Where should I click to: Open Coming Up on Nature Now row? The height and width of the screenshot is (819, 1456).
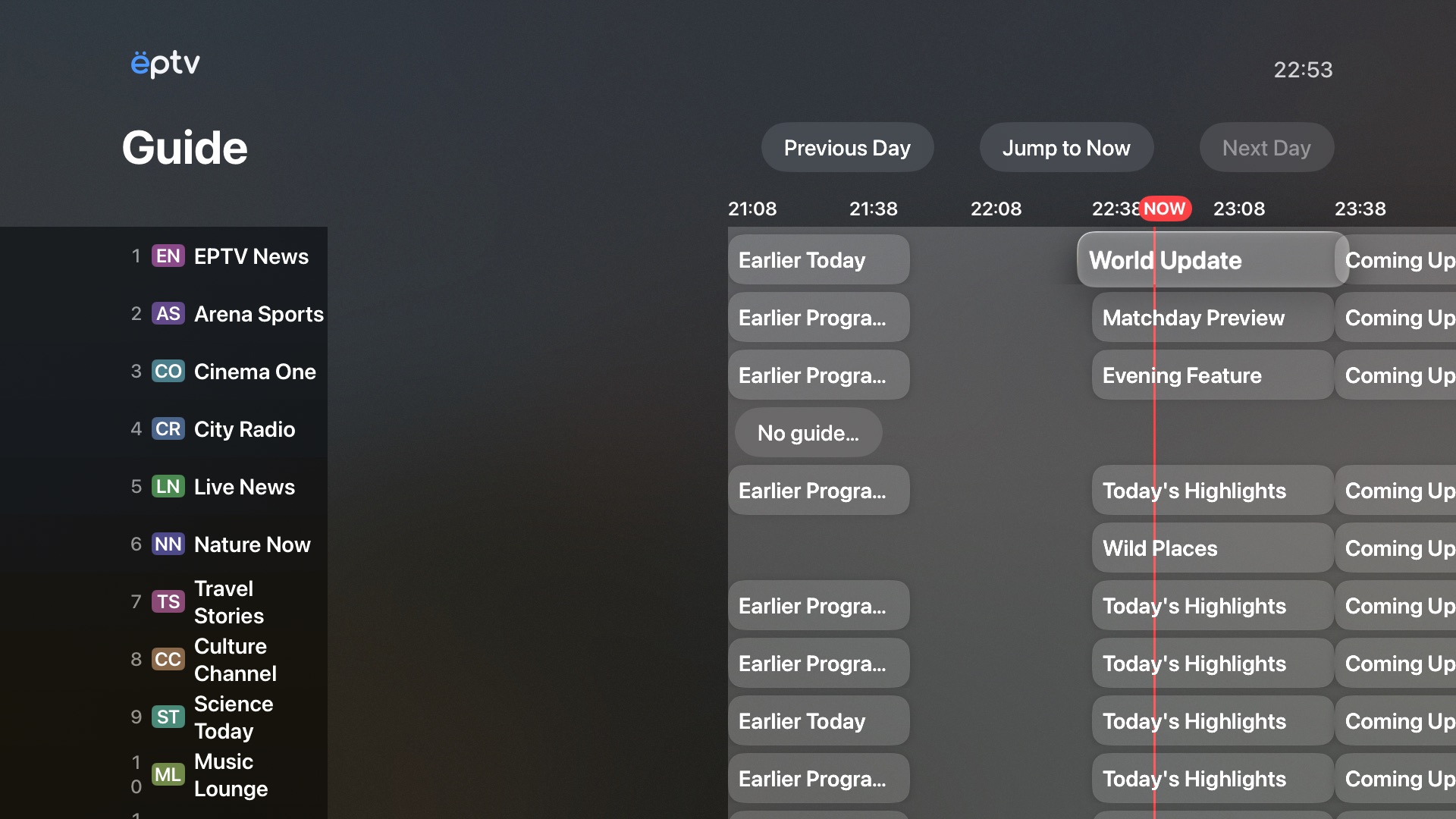click(1396, 548)
